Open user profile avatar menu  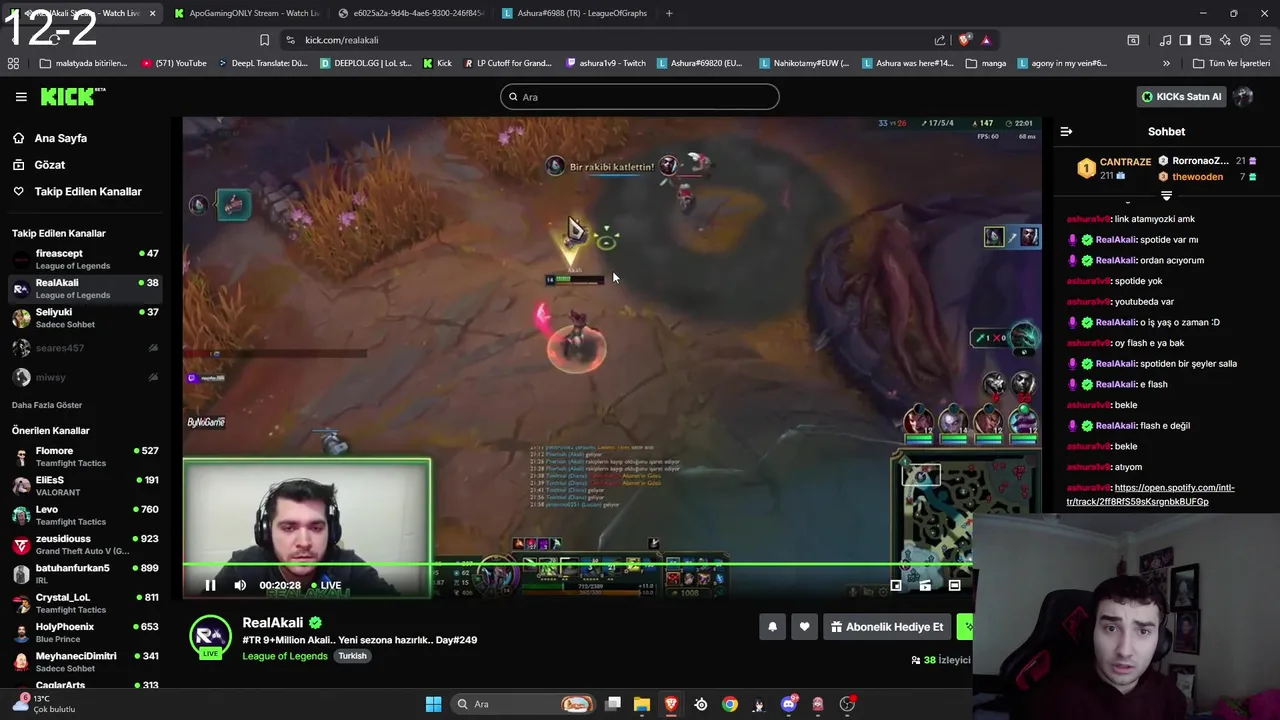coord(1243,97)
